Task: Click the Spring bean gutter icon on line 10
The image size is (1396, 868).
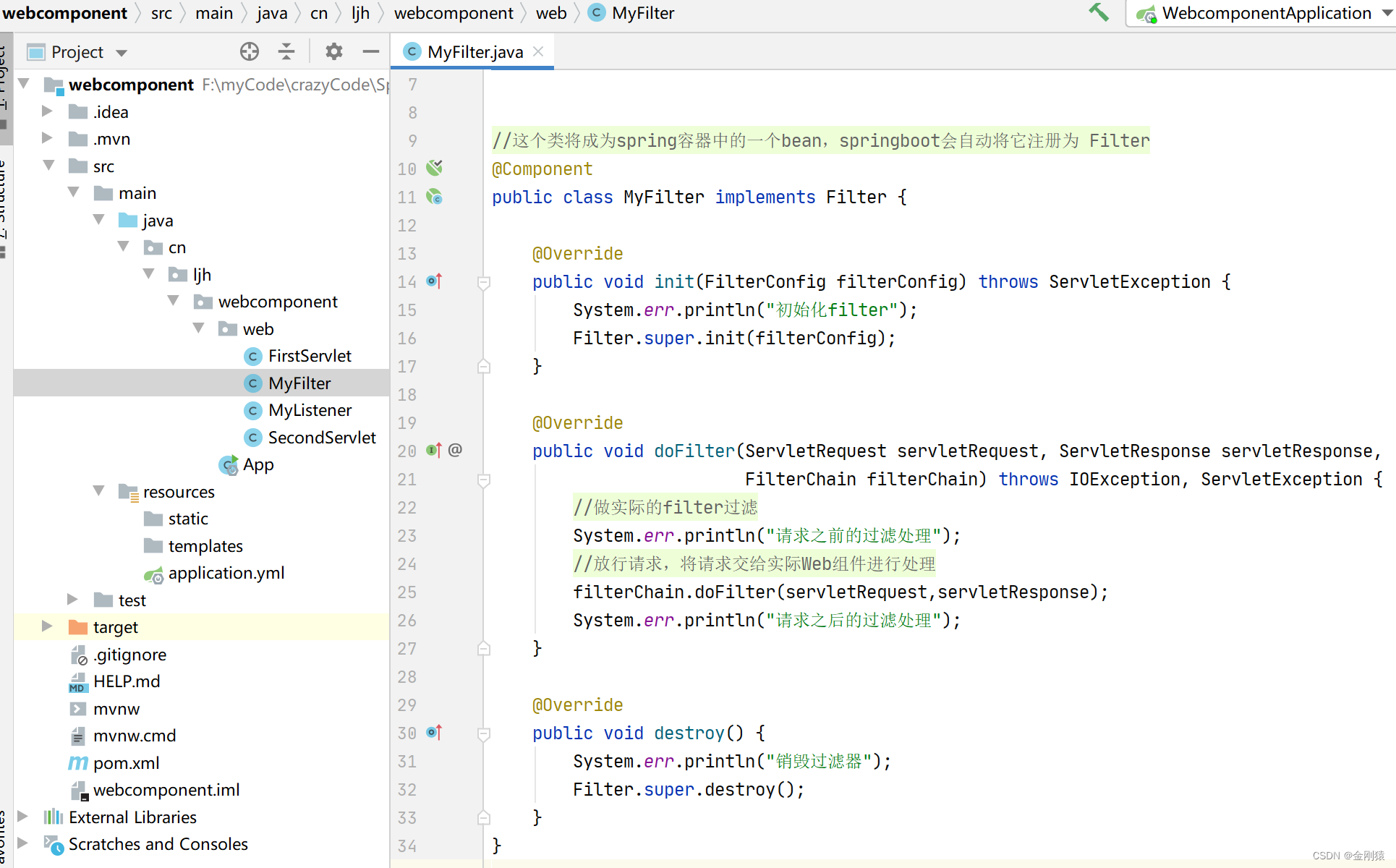Action: (x=434, y=169)
